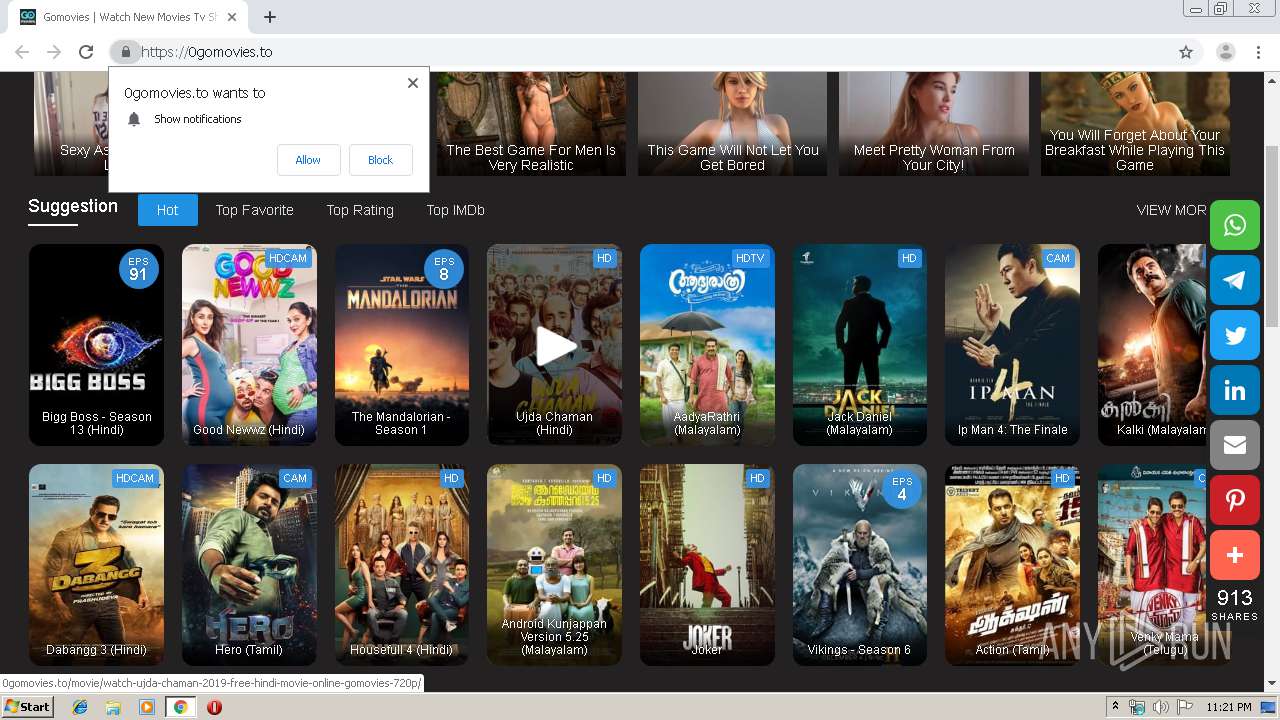Viewport: 1280px width, 720px height.
Task: Click the scrollbar down arrow
Action: pyautogui.click(x=1272, y=684)
